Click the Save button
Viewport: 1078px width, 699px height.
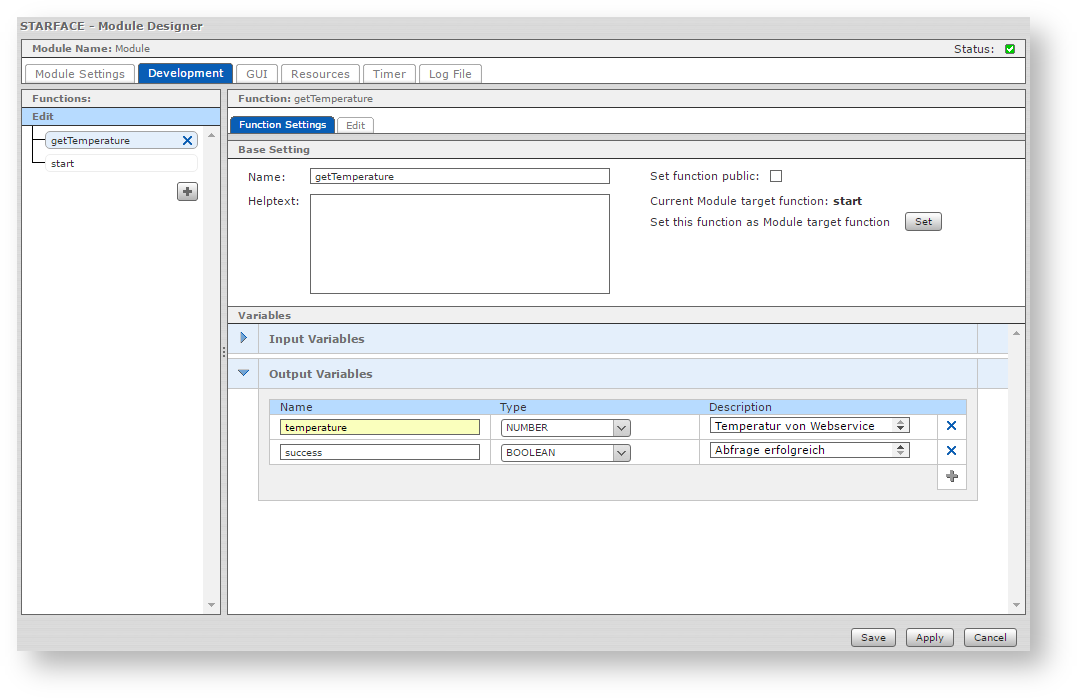873,638
